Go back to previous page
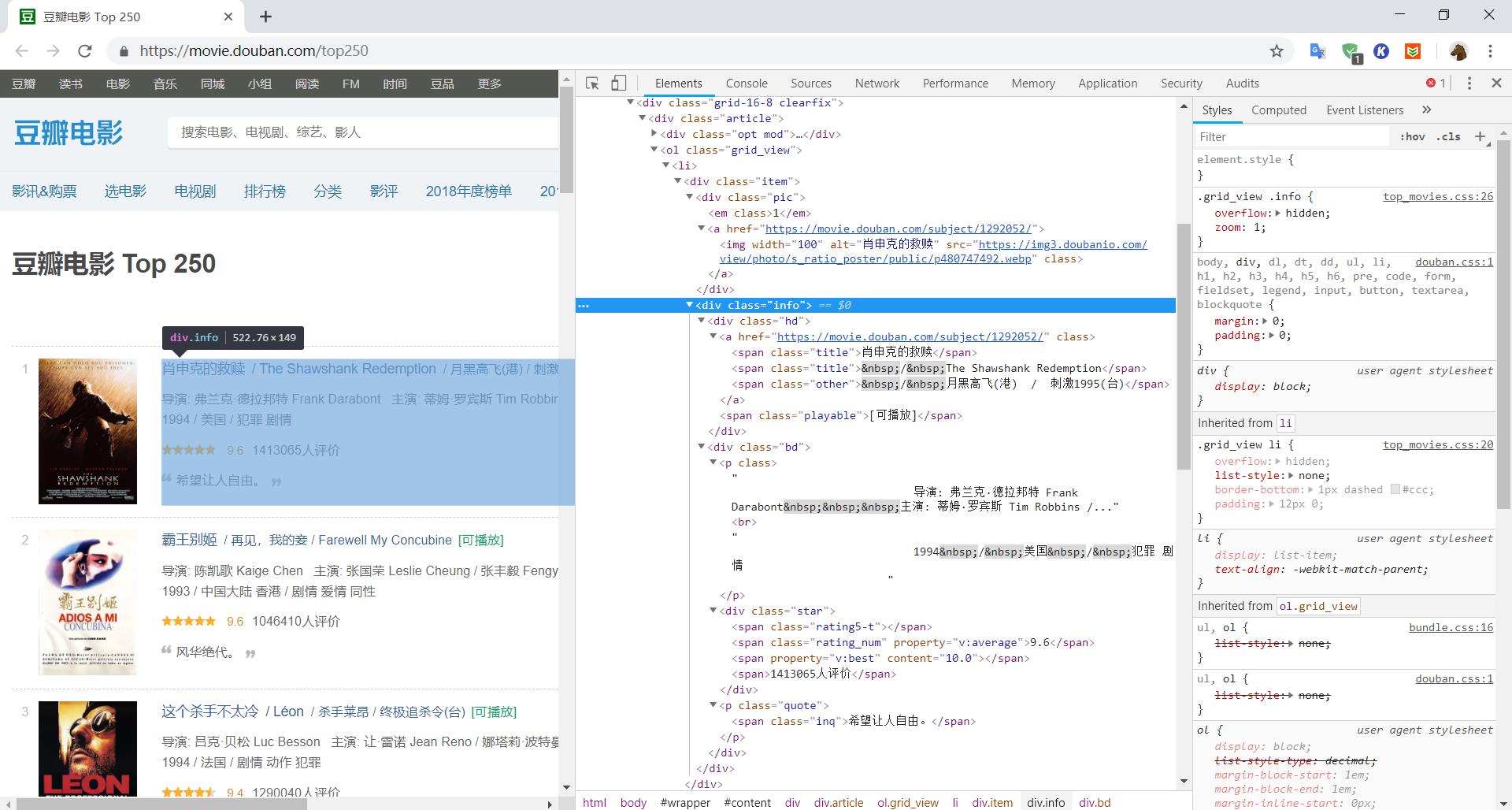 tap(22, 51)
